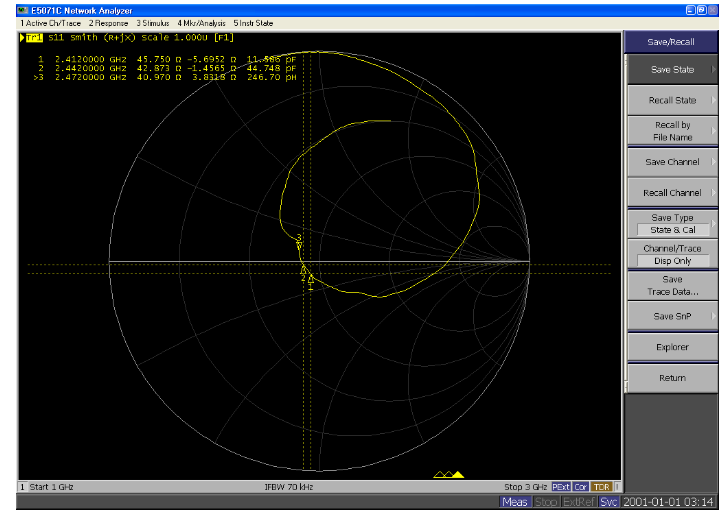
Task: Click the Return softkey
Action: pos(672,378)
